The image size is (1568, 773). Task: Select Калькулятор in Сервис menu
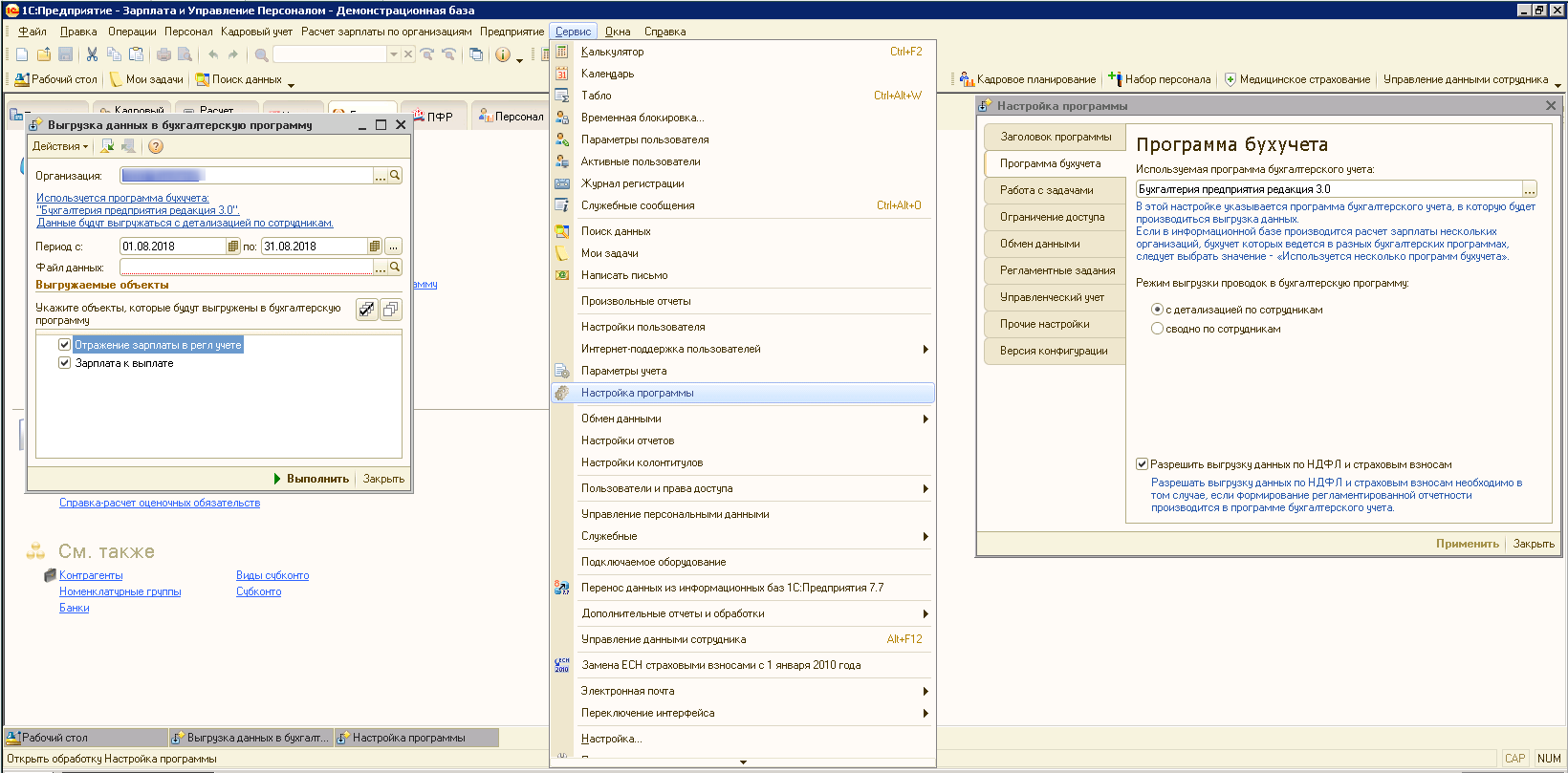coord(742,52)
